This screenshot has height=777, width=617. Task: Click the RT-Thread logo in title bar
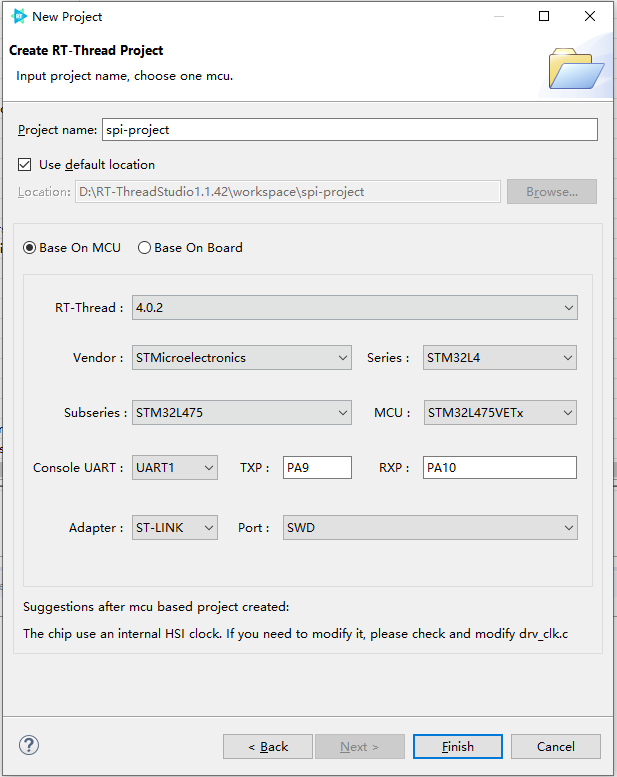coord(19,16)
